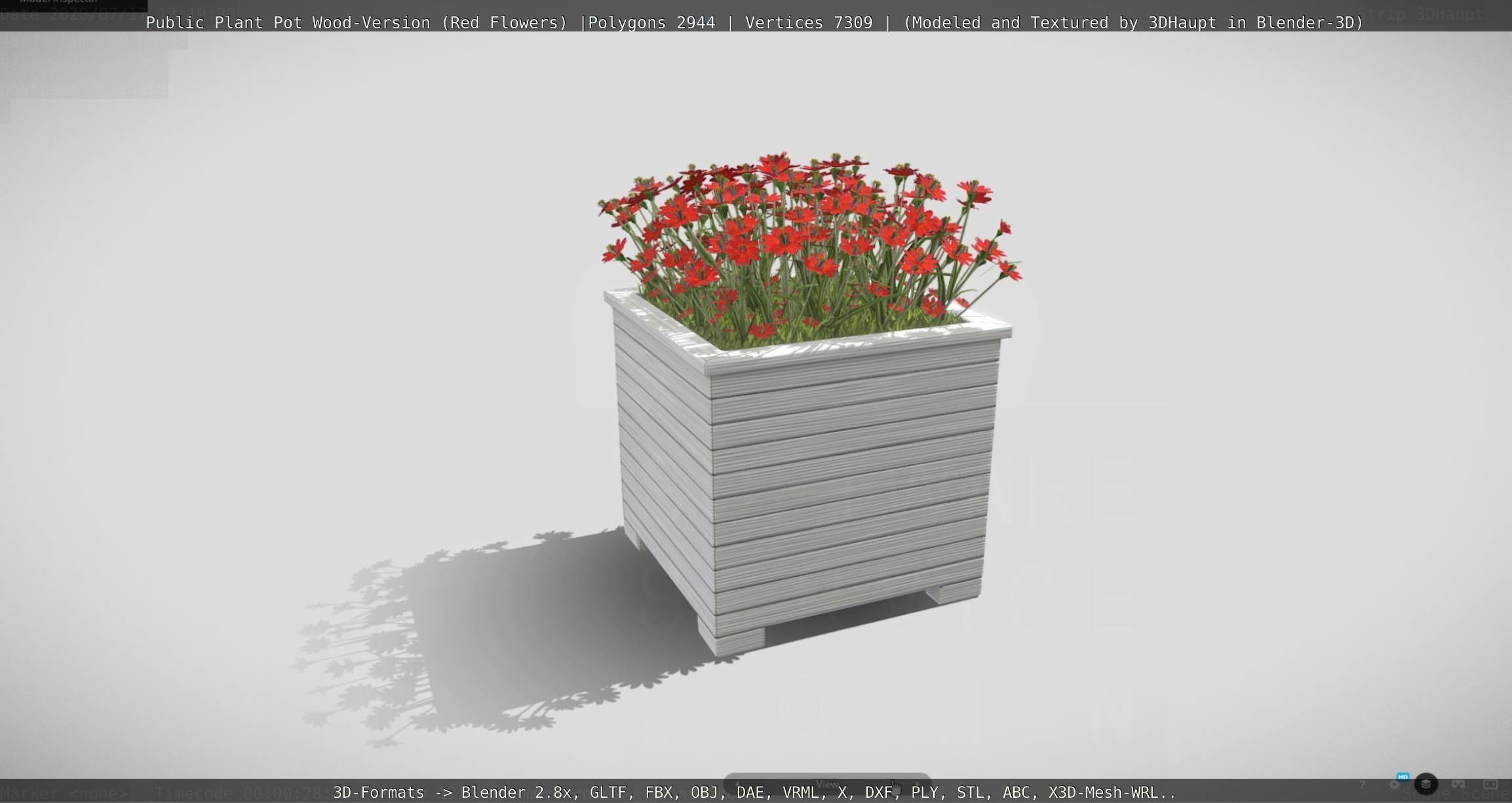The image size is (1512, 803).
Task: Click the 'Vertices 7309' text
Action: pos(809,23)
